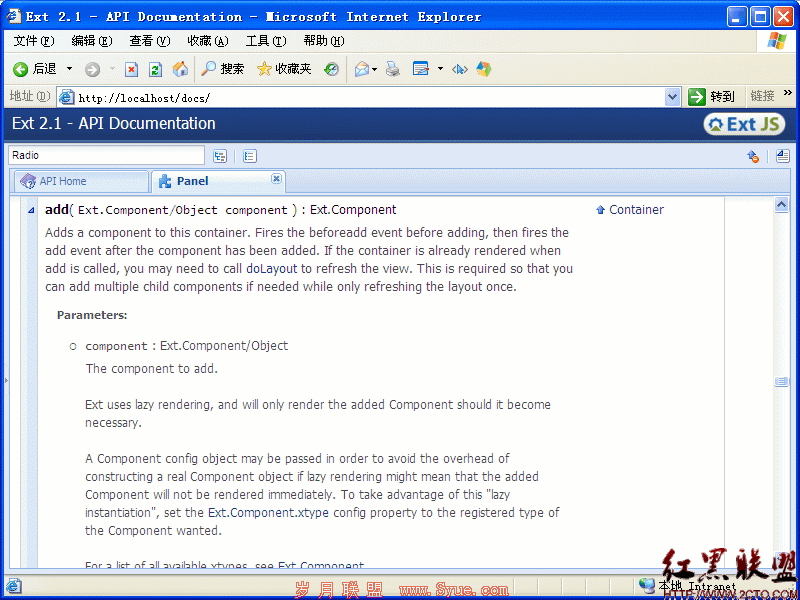Open the Favorites star toolbar button

(x=284, y=69)
